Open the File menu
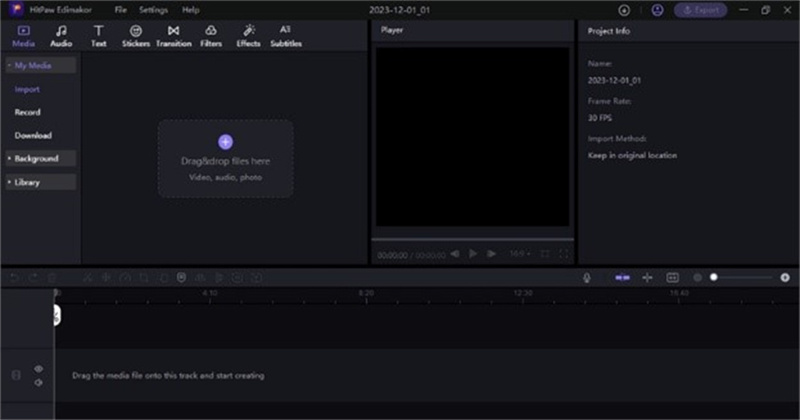This screenshot has height=420, width=800. point(120,10)
